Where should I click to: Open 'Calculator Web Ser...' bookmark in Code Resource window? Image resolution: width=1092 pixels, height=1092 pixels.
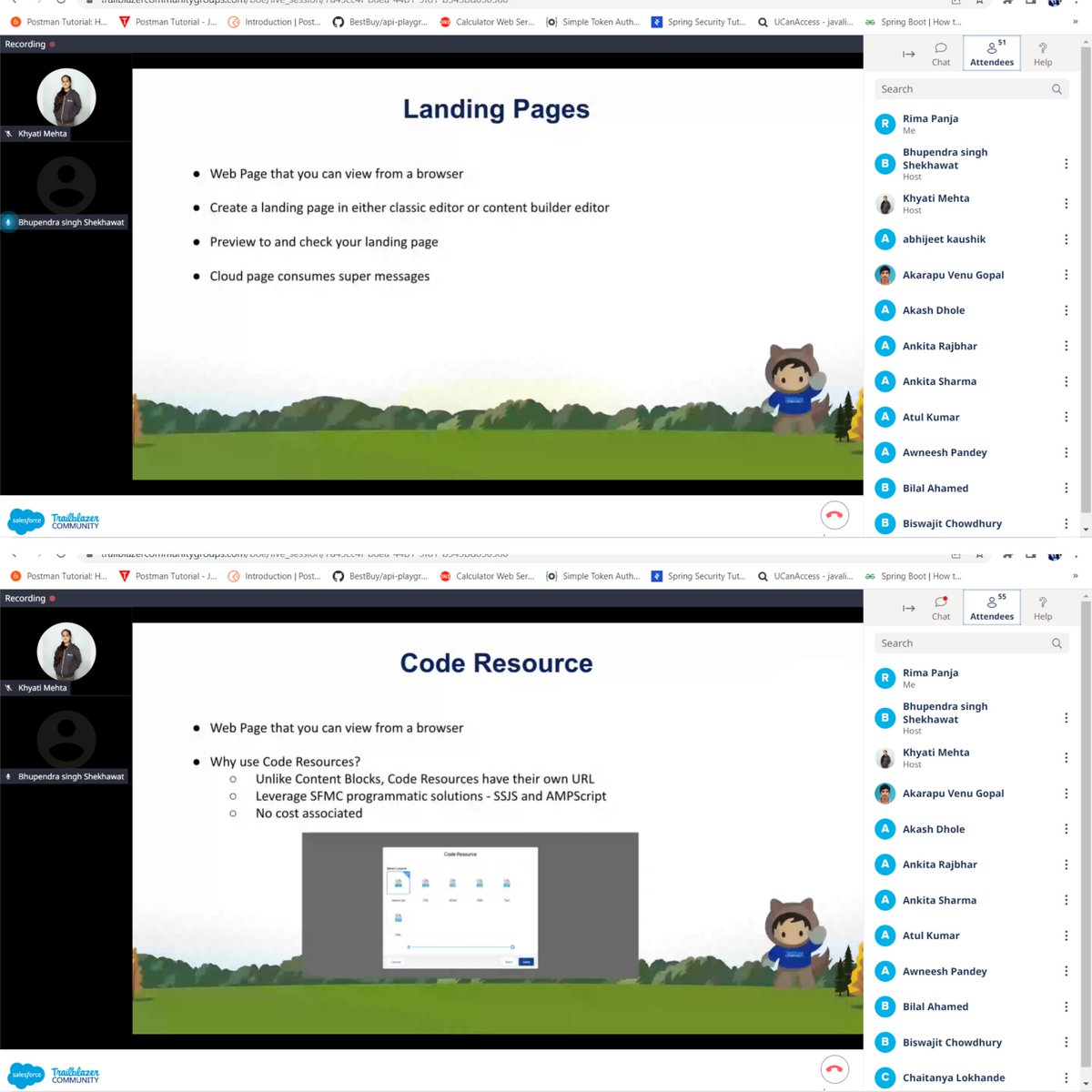coord(487,576)
